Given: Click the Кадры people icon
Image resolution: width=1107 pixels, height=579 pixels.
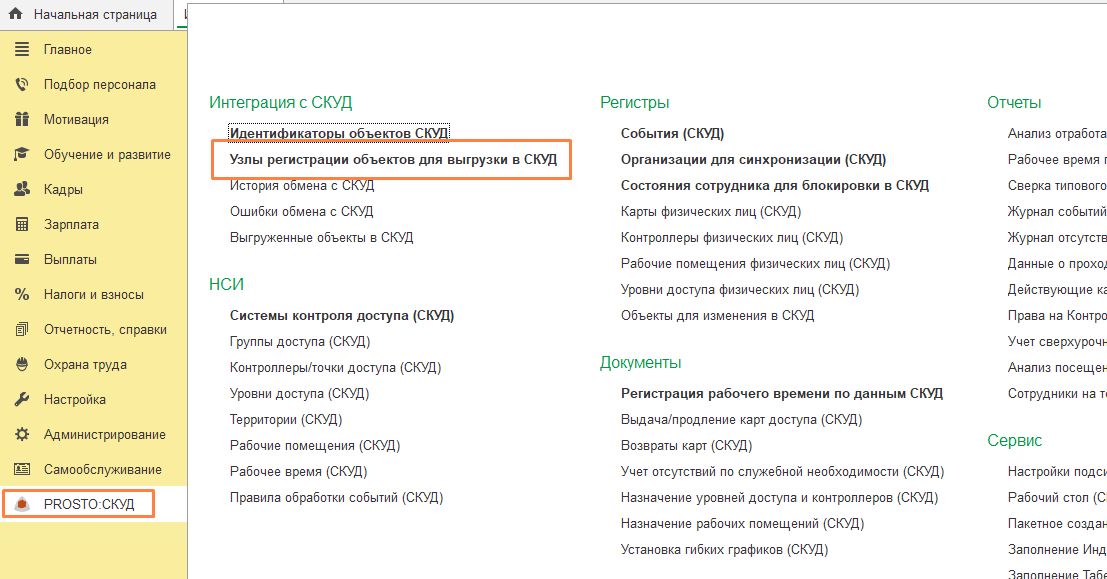Looking at the screenshot, I should pyautogui.click(x=22, y=190).
